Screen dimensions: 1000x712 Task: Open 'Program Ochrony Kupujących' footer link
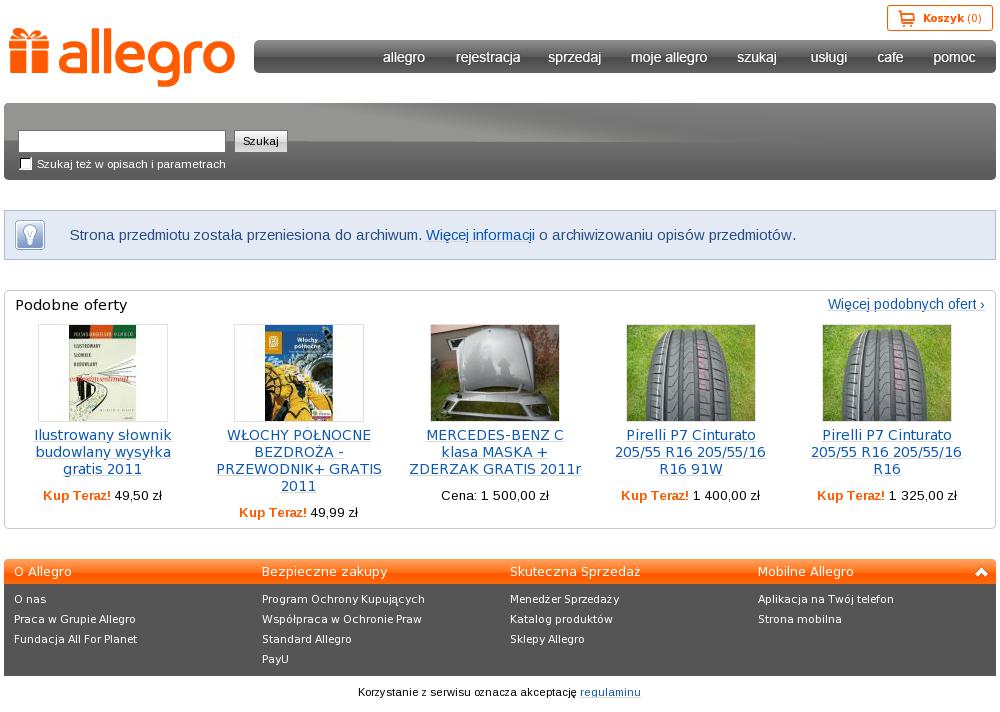[343, 599]
